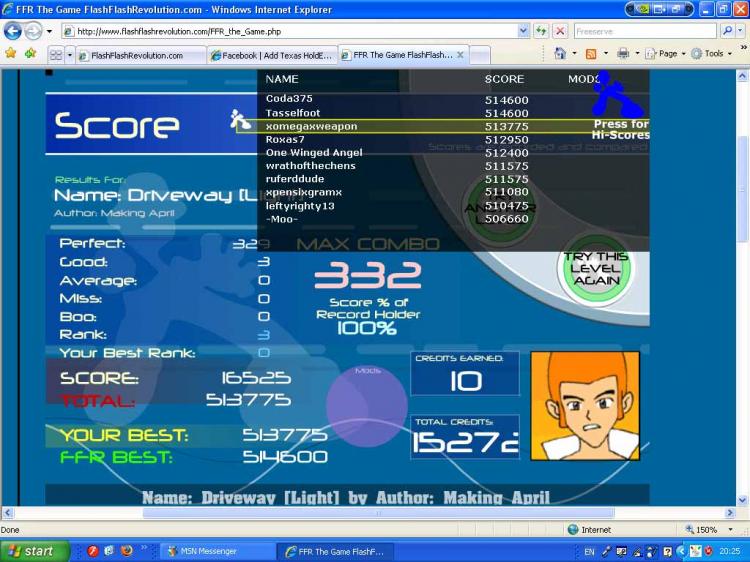Click the Print icon in toolbar

[623, 54]
